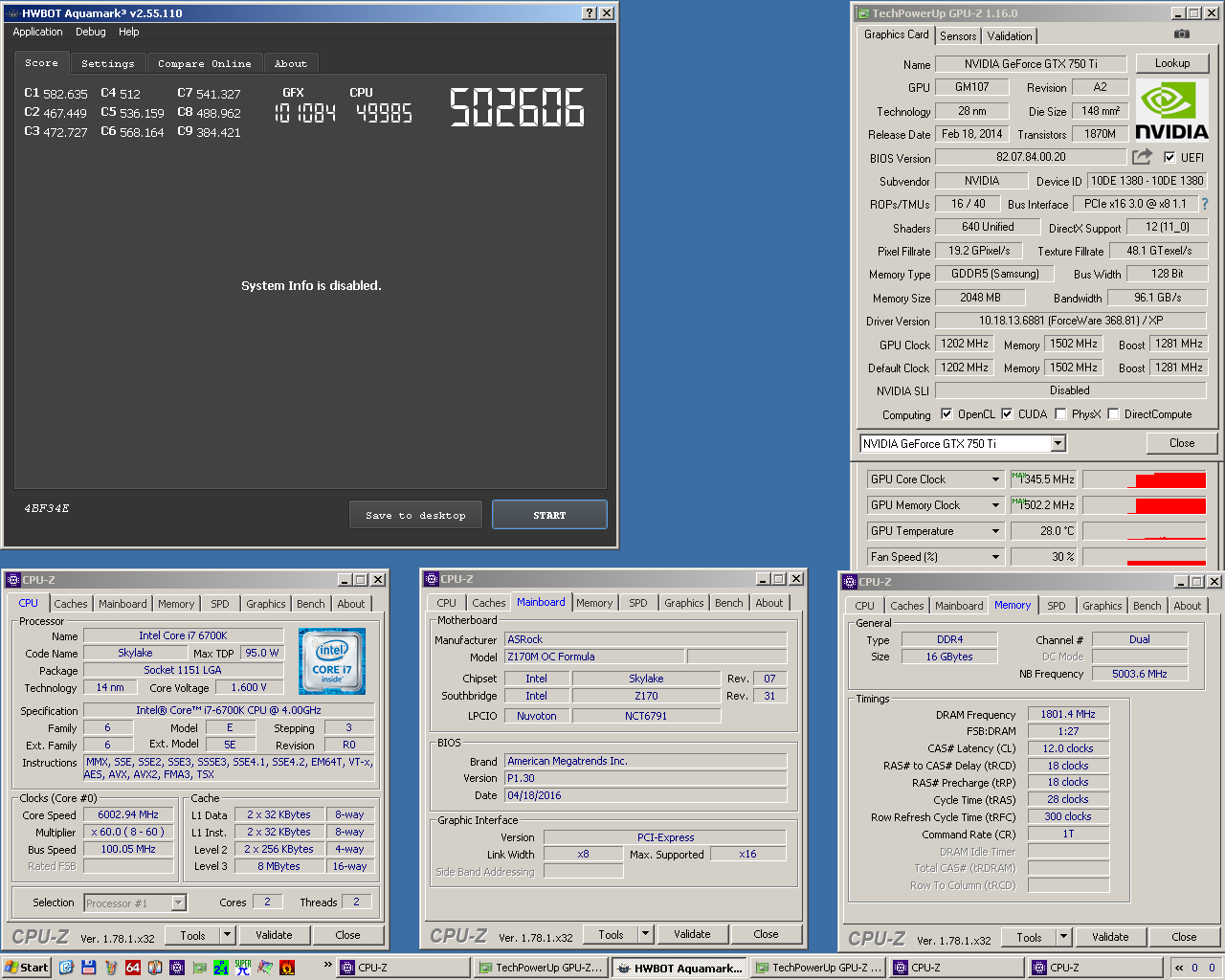Click the Intel Core i7 badge
Image resolution: width=1225 pixels, height=980 pixels.
331,661
